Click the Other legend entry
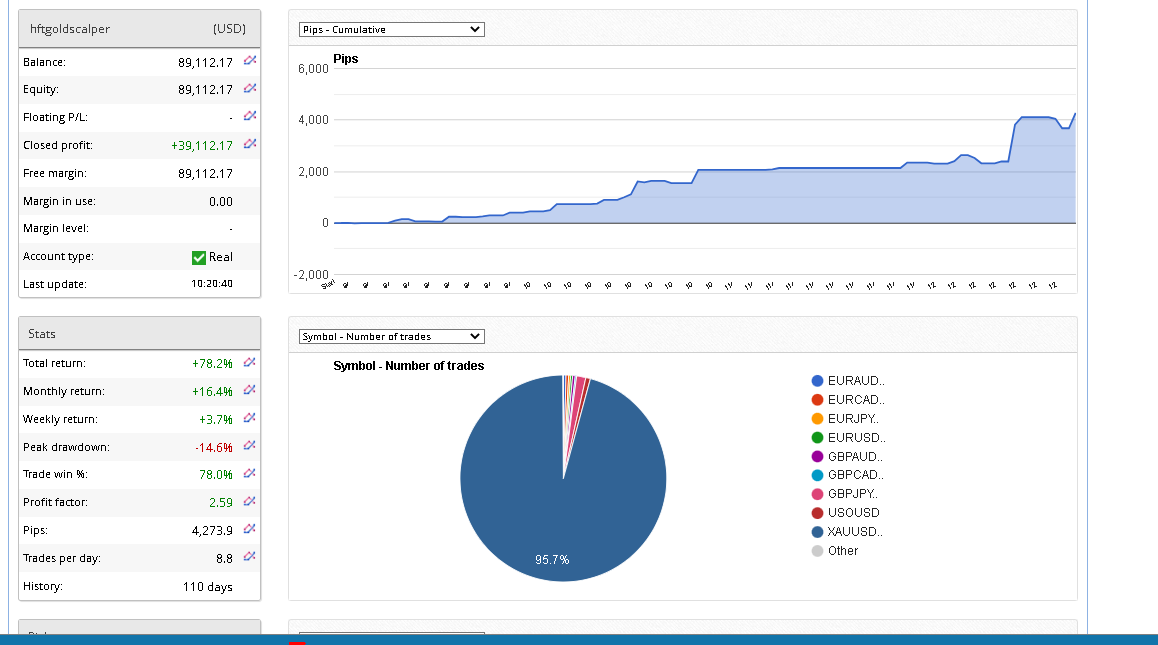The height and width of the screenshot is (645, 1158). pyautogui.click(x=842, y=551)
